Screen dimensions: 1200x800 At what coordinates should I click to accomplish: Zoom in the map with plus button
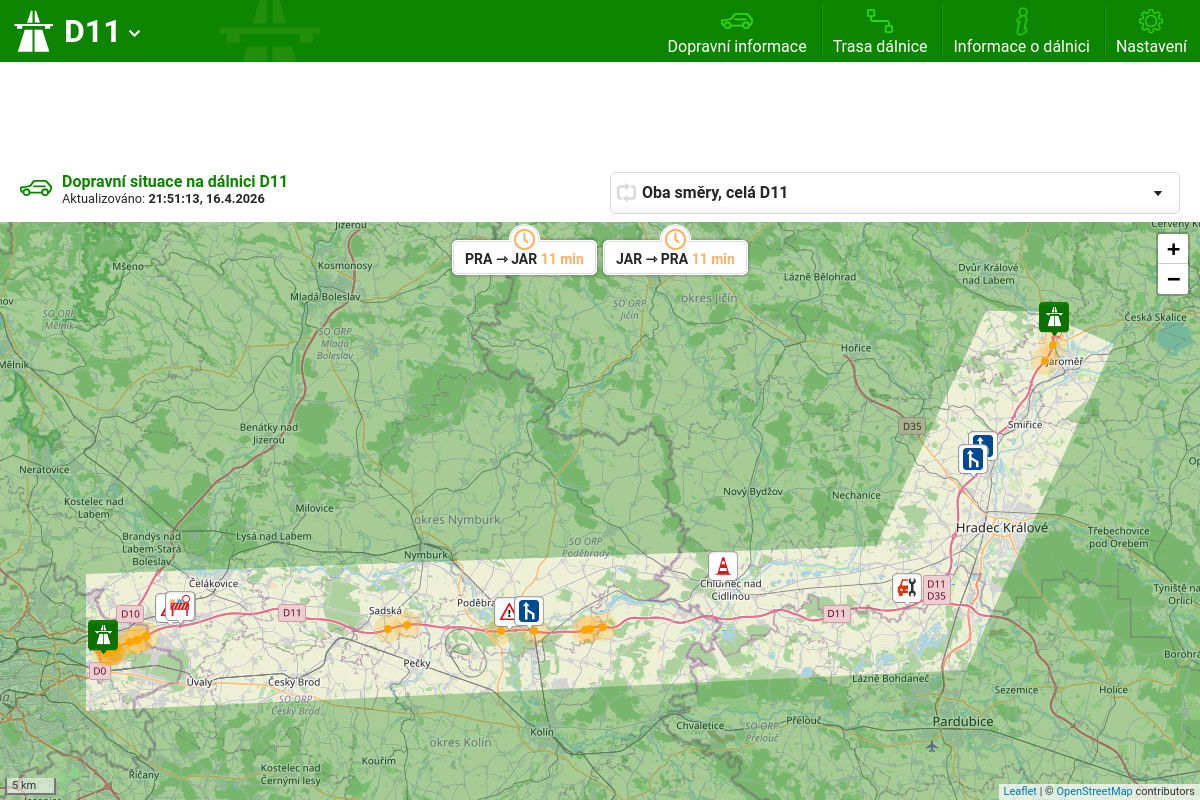pyautogui.click(x=1173, y=249)
